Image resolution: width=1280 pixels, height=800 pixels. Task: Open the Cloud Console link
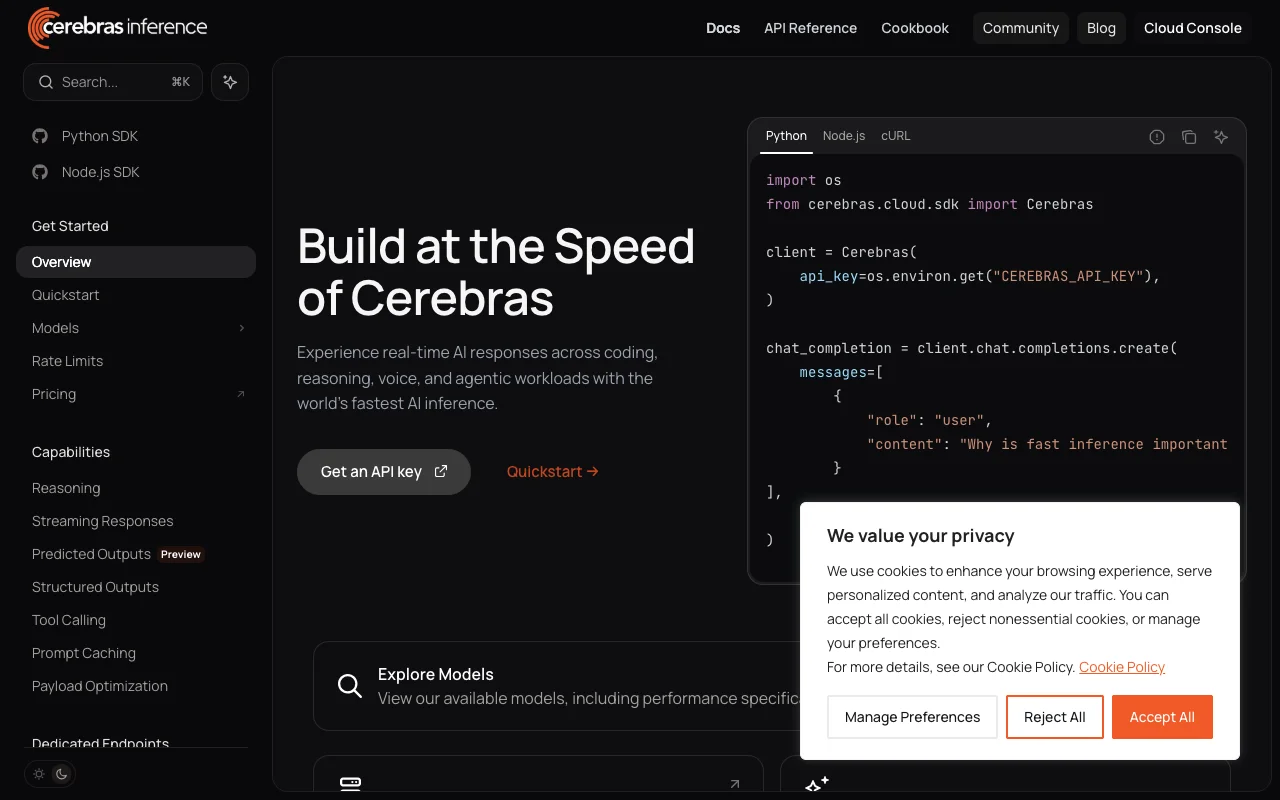[x=1193, y=28]
